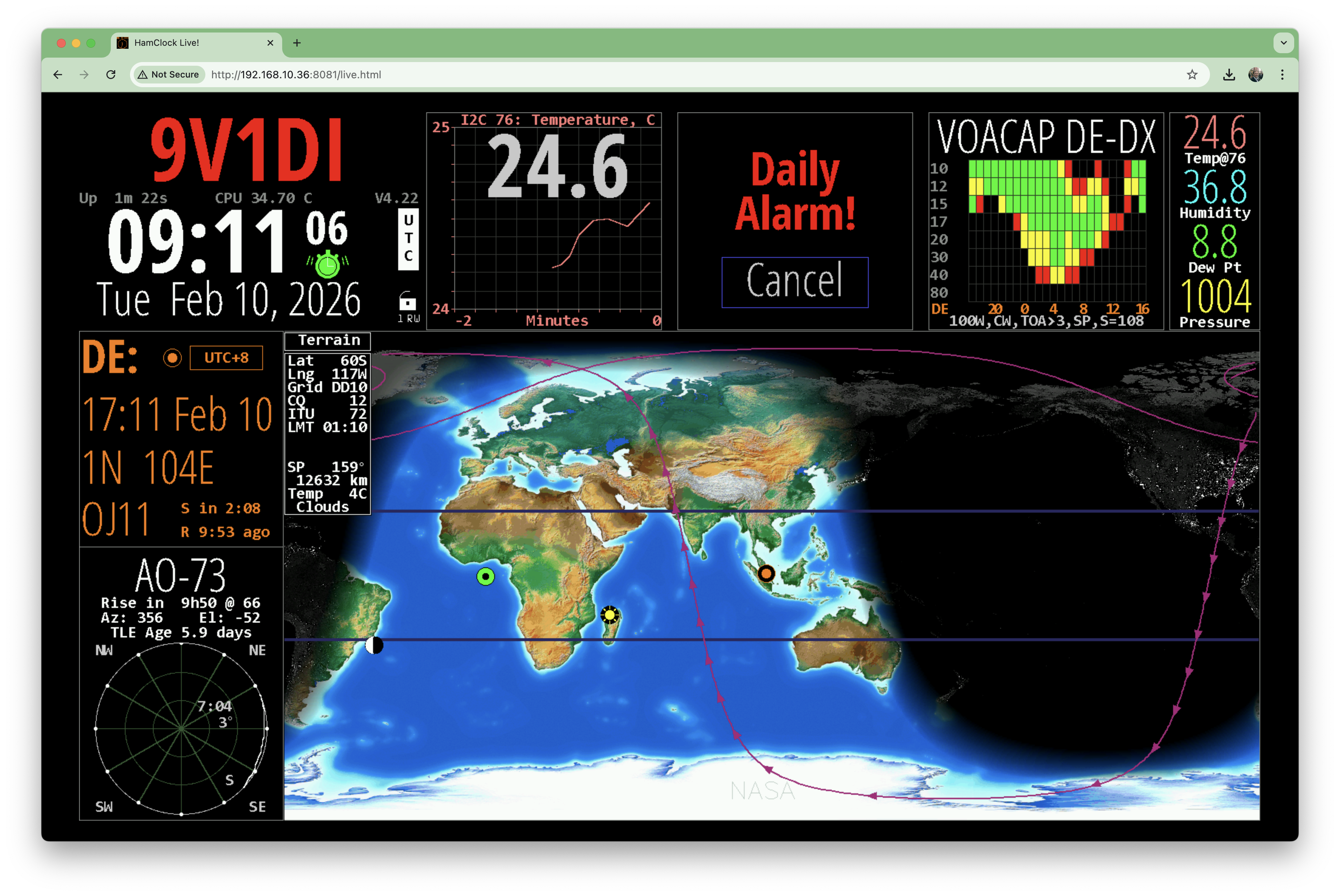Bookmark page with star icon
The height and width of the screenshot is (896, 1340).
(1192, 75)
